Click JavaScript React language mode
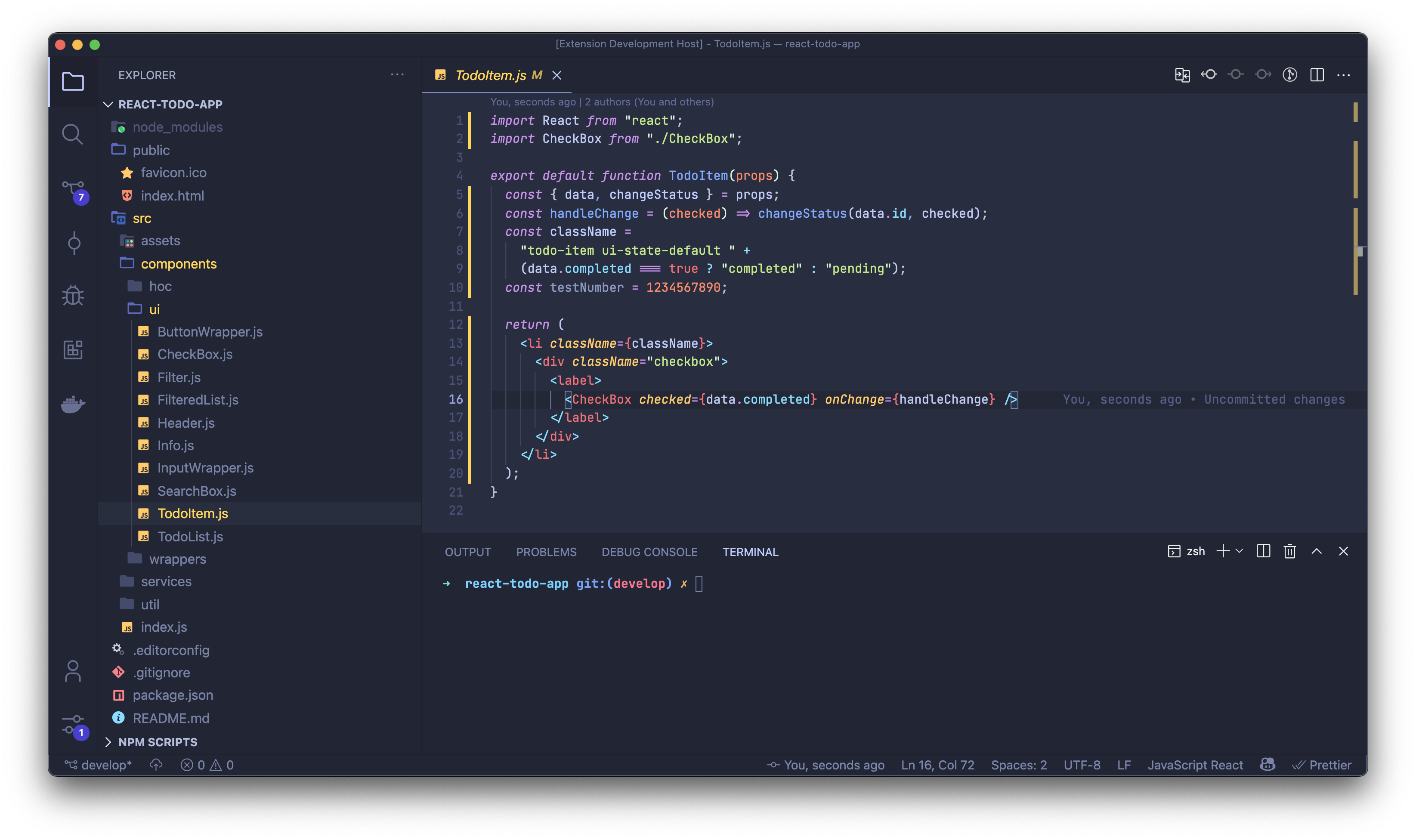This screenshot has height=840, width=1416. pos(1195,765)
